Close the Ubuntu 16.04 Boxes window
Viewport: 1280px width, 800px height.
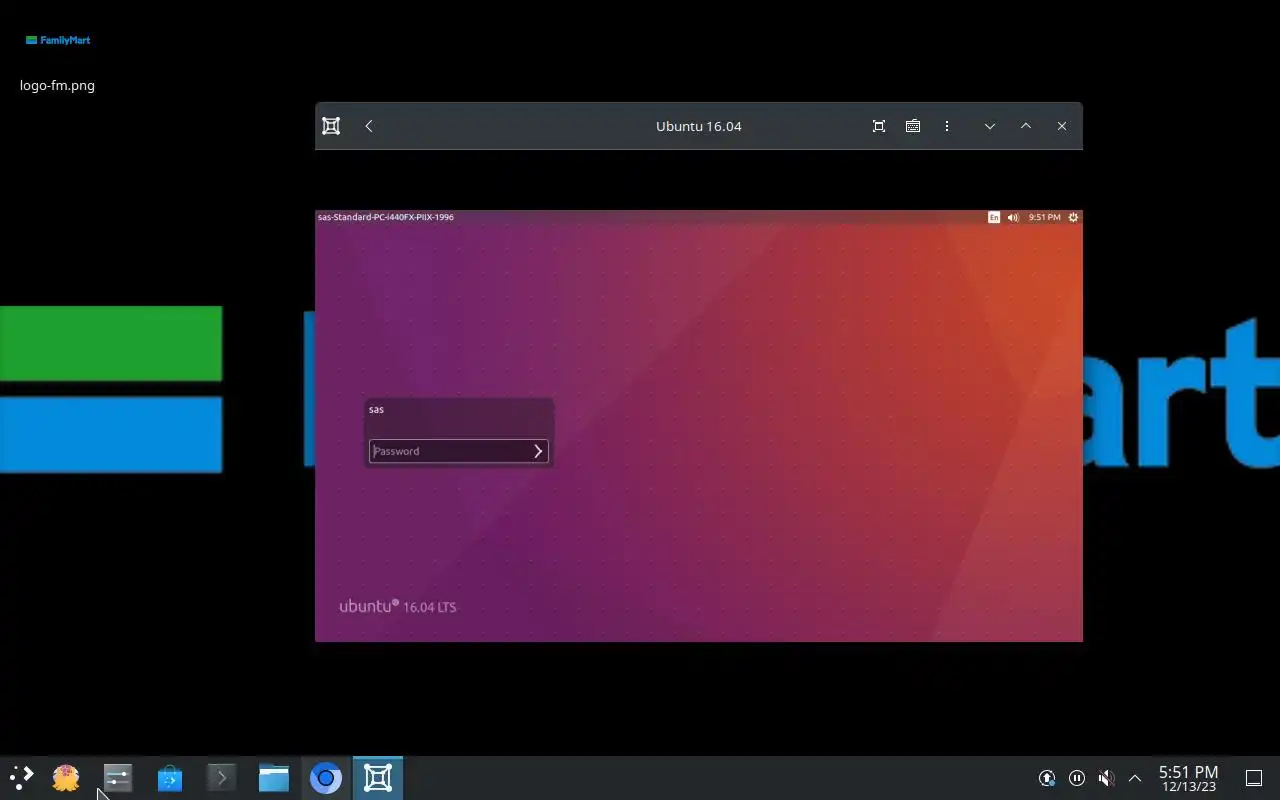tap(1062, 126)
